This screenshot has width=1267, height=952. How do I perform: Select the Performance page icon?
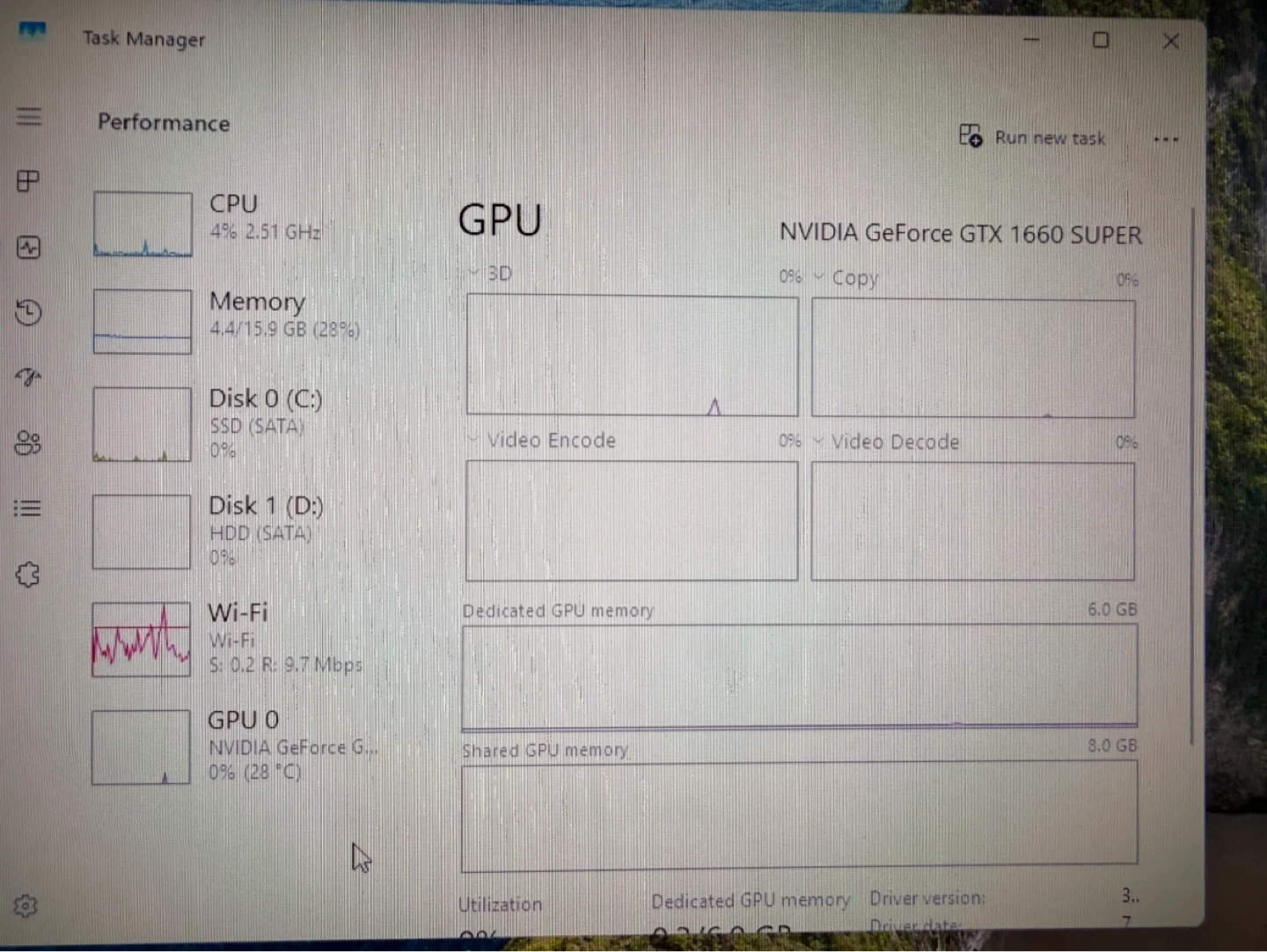tap(28, 247)
